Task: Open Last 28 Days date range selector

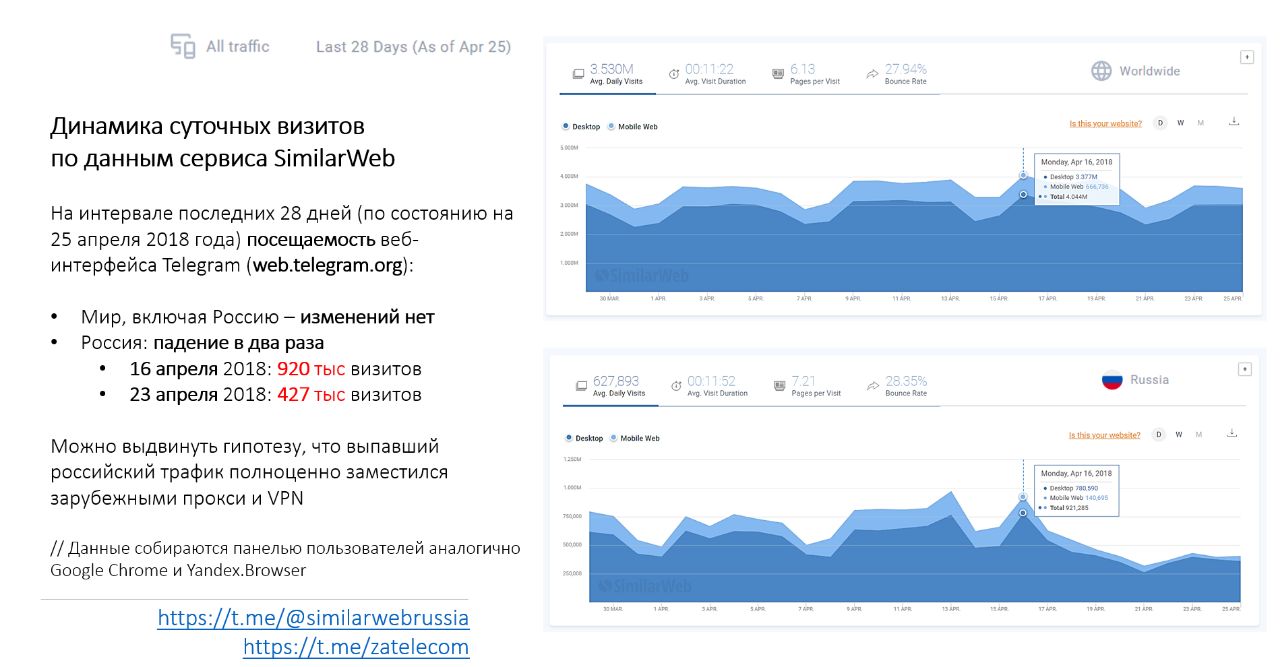Action: 413,47
